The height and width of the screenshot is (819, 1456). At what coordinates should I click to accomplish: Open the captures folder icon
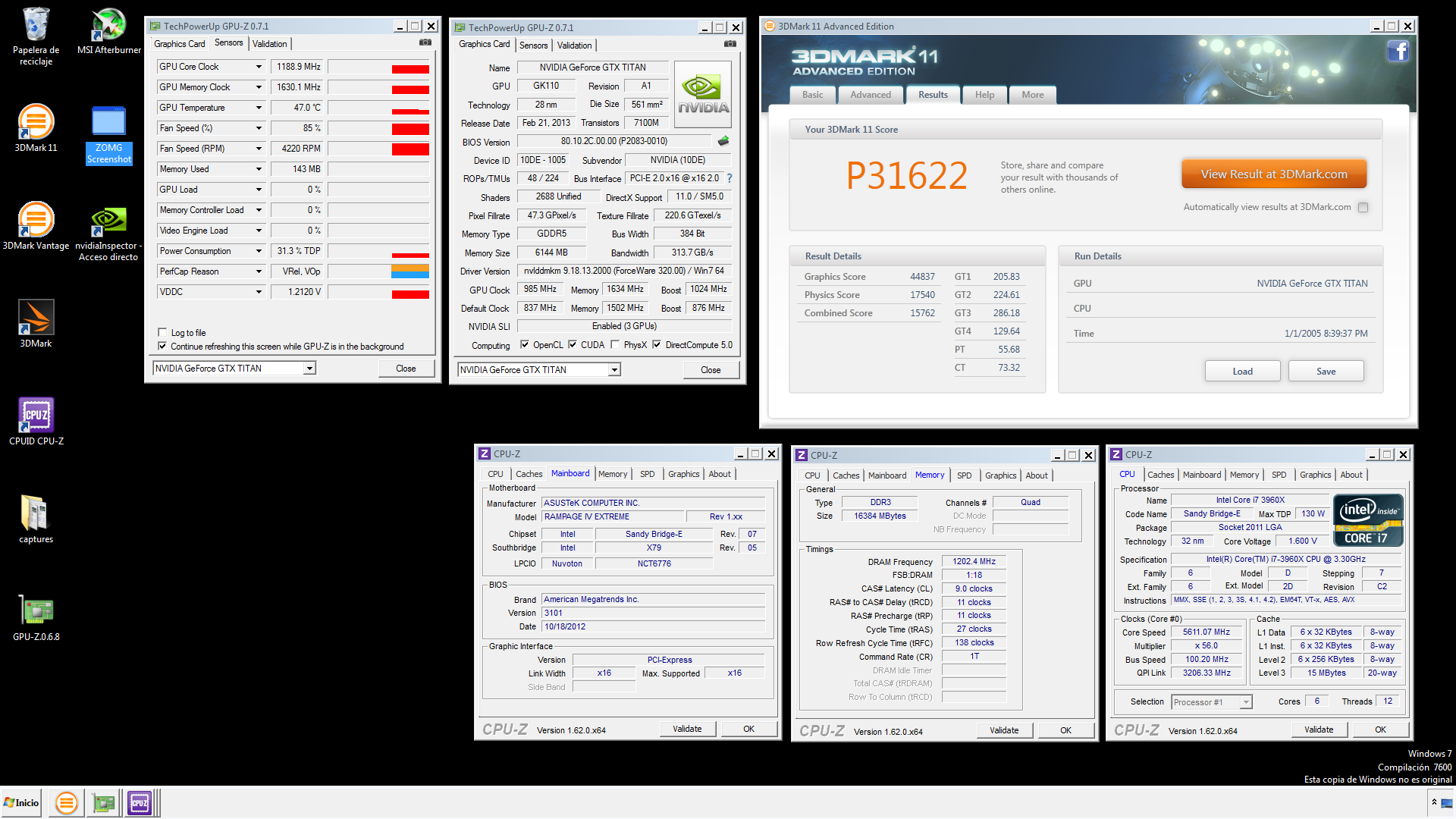tap(36, 519)
